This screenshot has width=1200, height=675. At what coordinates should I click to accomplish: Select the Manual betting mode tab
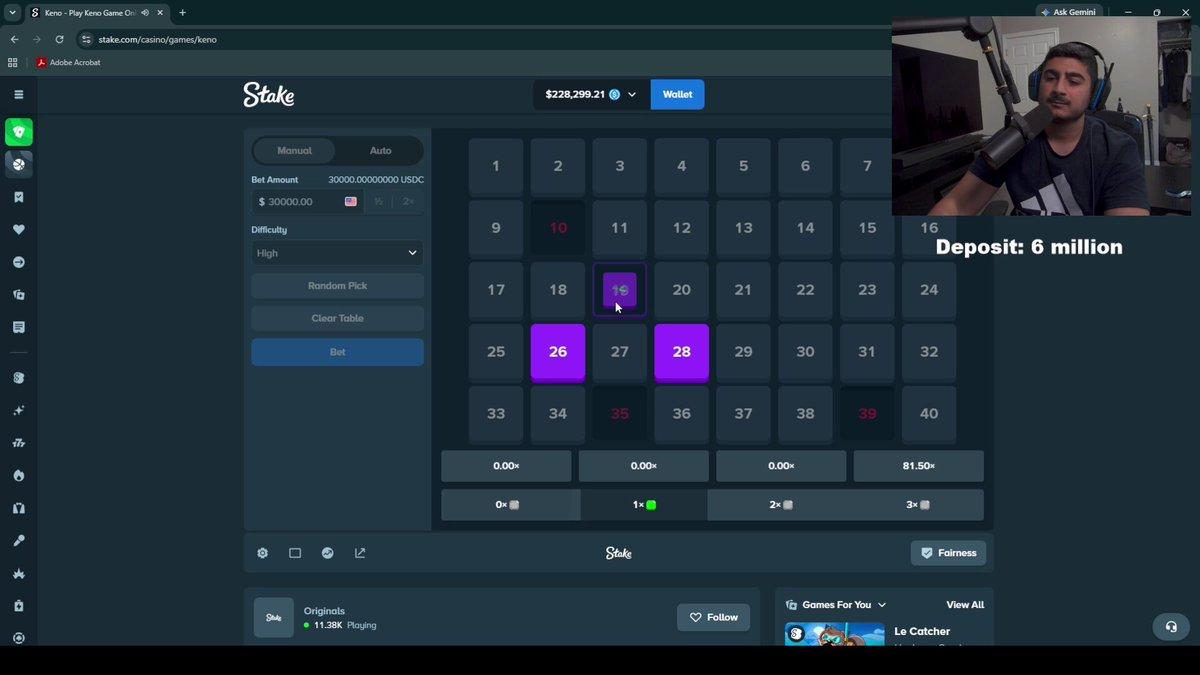(294, 151)
